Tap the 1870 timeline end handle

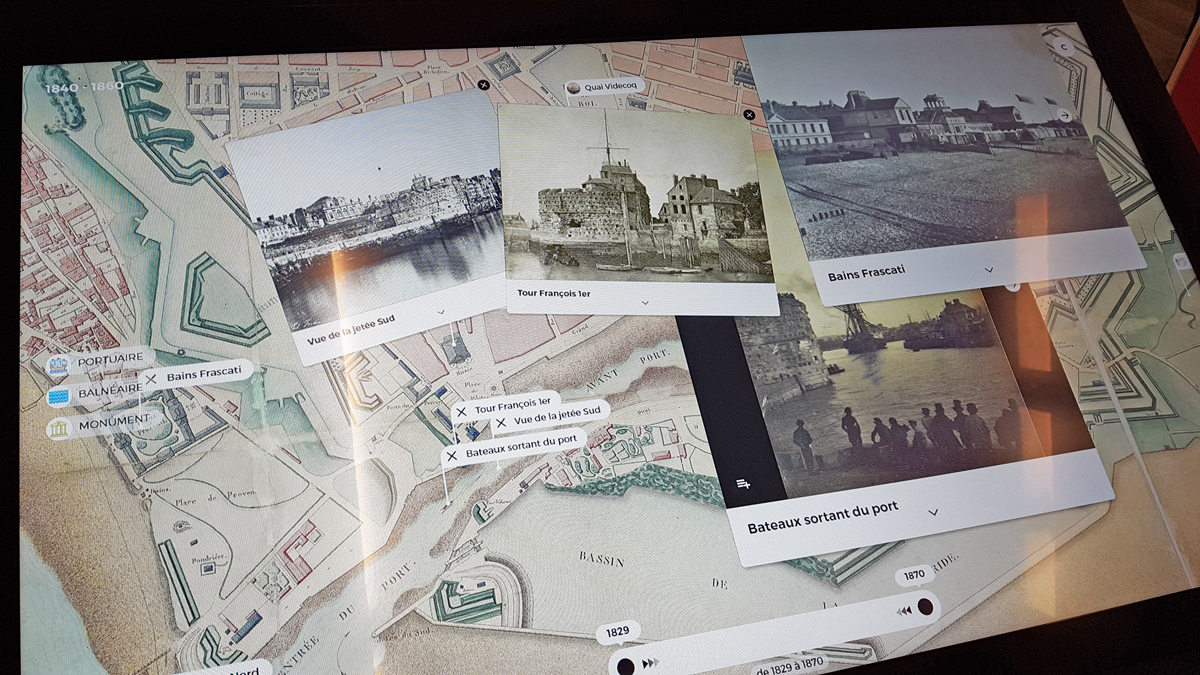point(926,607)
